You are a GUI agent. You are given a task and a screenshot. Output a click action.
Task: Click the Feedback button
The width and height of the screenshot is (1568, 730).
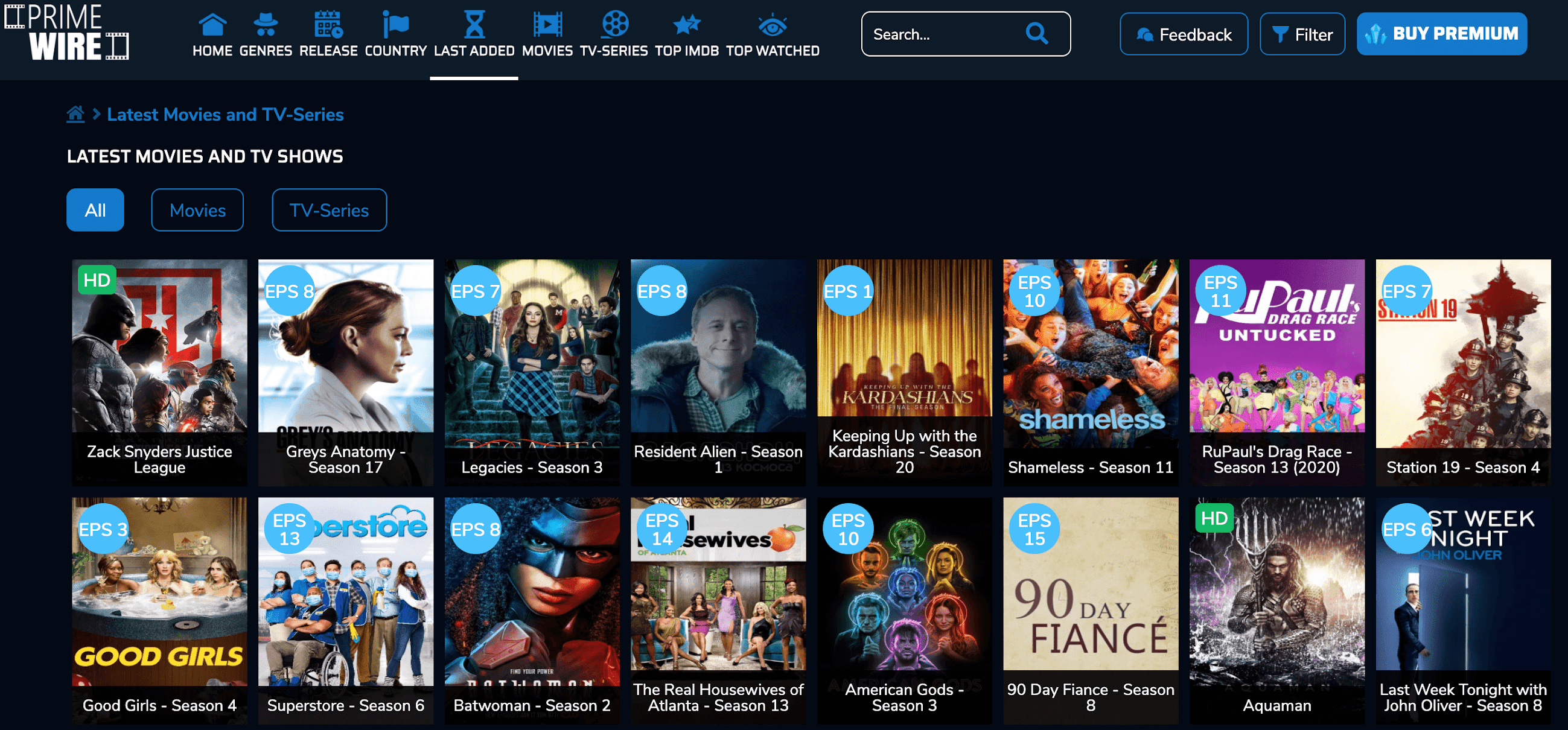click(x=1184, y=34)
